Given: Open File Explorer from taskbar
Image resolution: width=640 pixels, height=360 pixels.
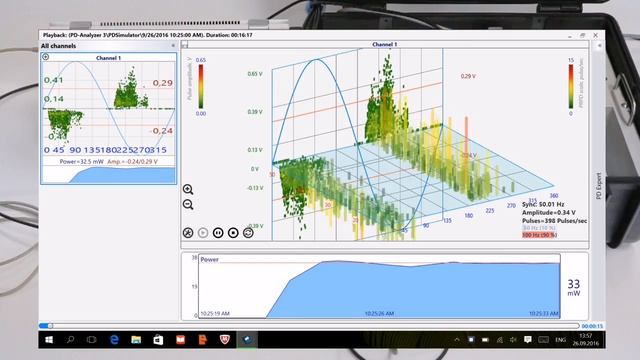Looking at the screenshot, I should (136, 340).
